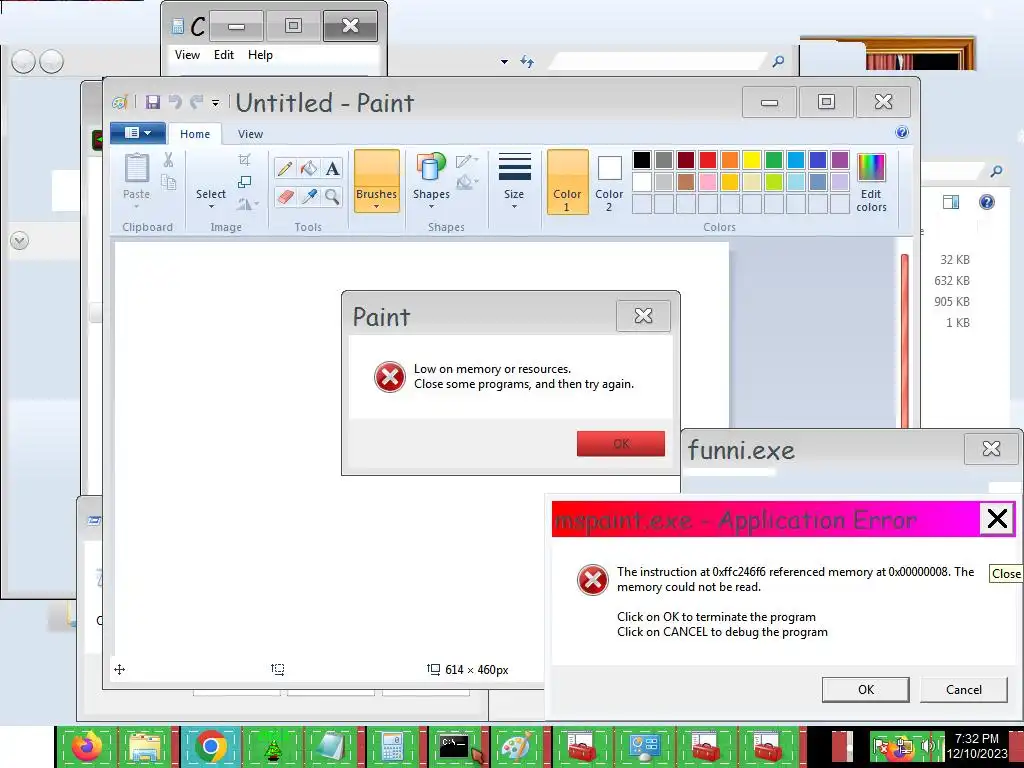Open the Calculator Edit menu
The width and height of the screenshot is (1024, 768).
223,55
